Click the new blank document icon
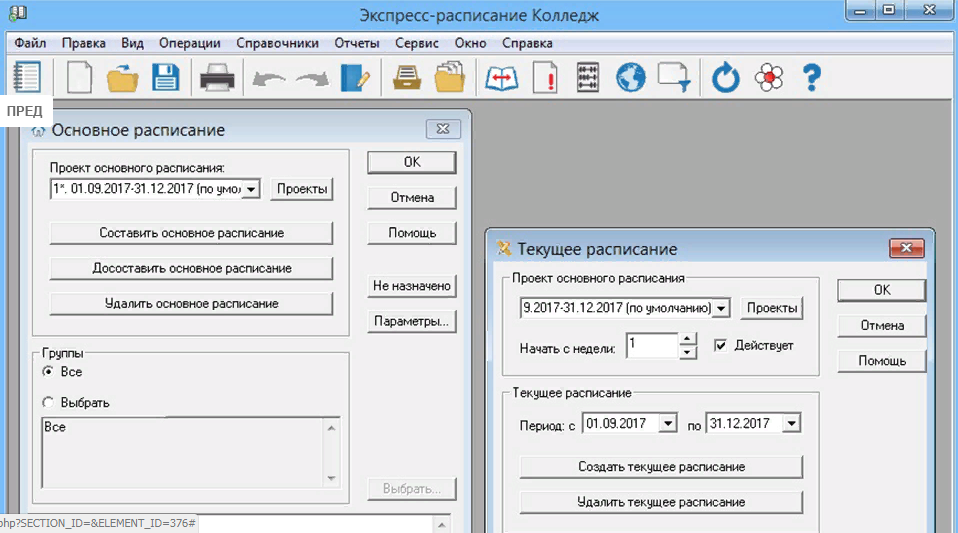The width and height of the screenshot is (958, 533). pos(79,78)
